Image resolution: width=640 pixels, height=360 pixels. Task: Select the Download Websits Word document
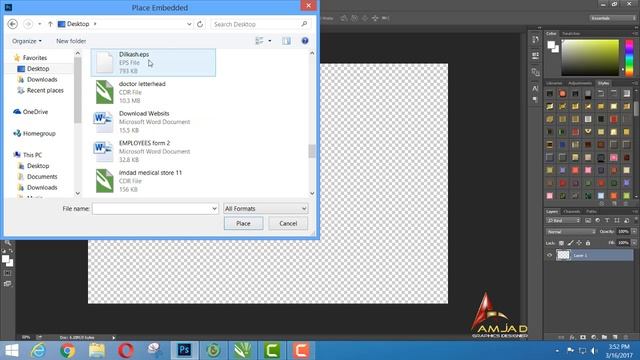pos(153,122)
